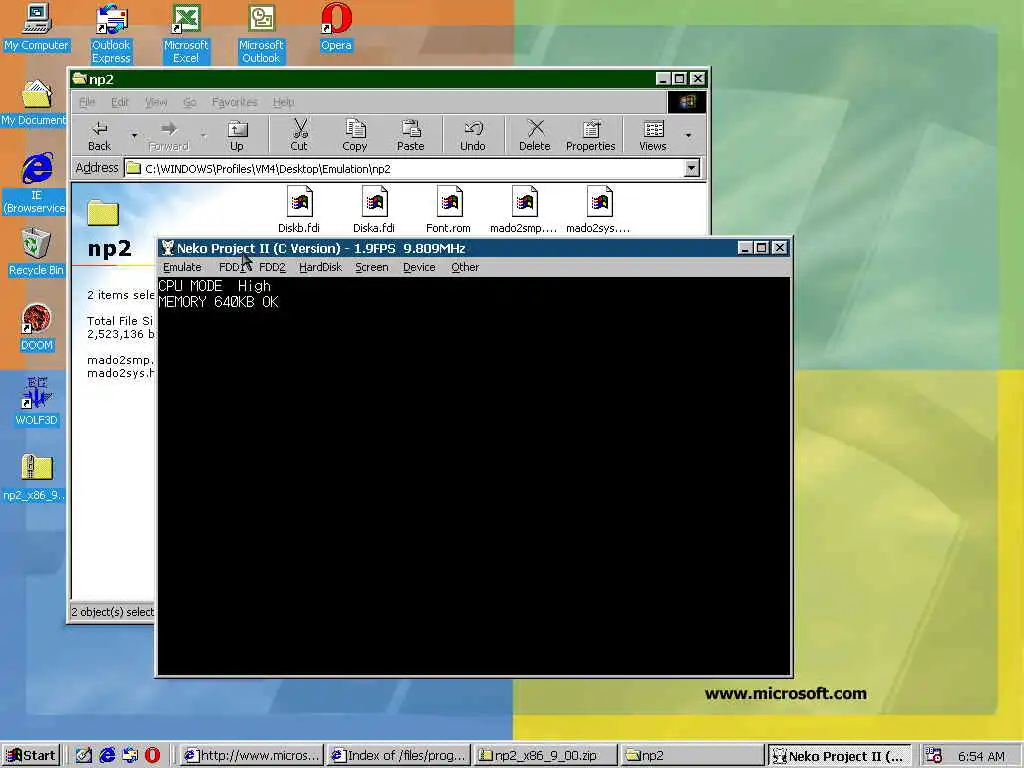Open the Recycle Bin

(36, 252)
